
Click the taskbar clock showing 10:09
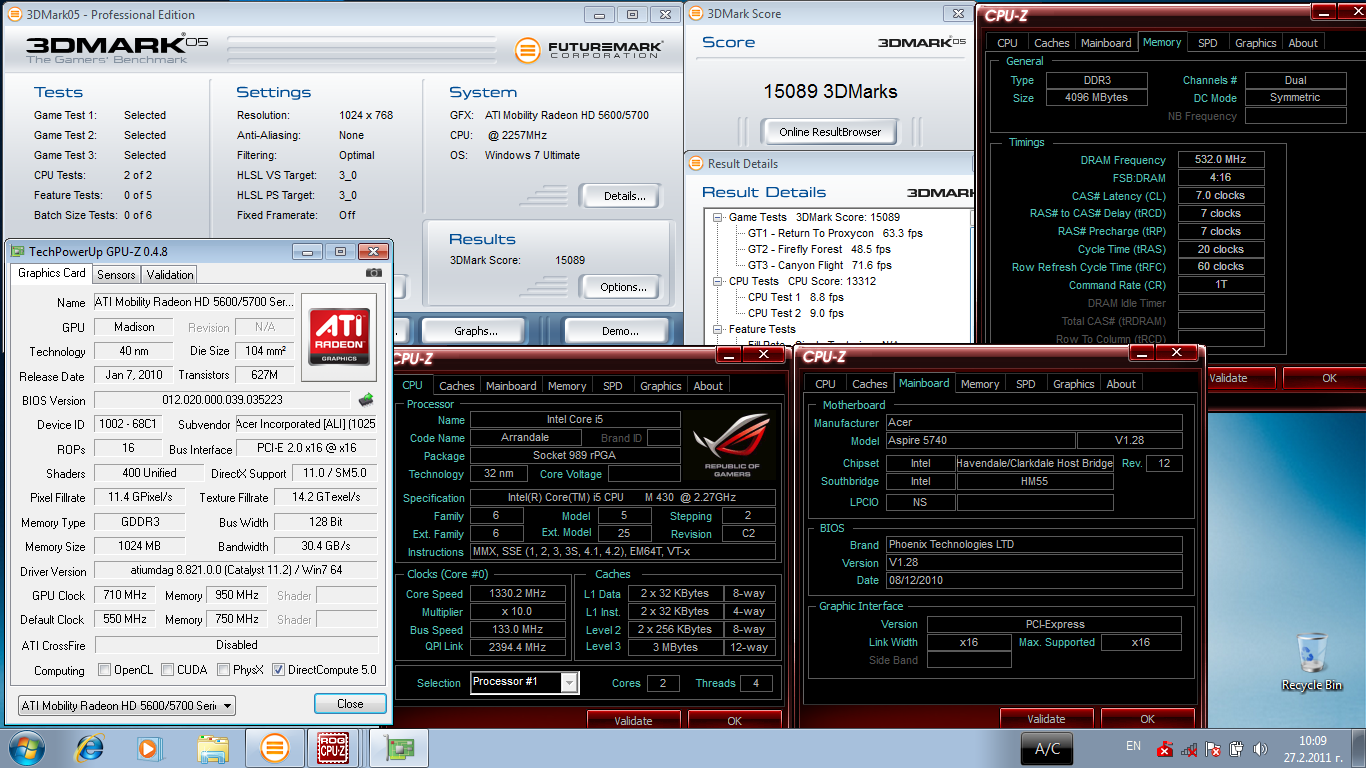[1313, 748]
